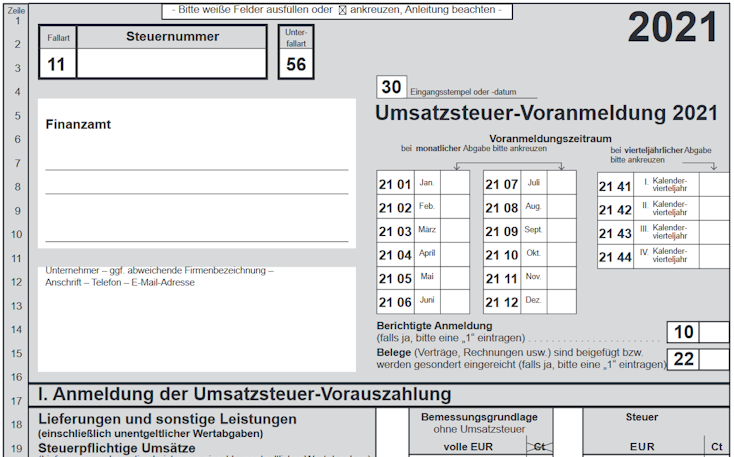
Task: Click the Berichtigte Anmeldung label
Action: click(434, 325)
